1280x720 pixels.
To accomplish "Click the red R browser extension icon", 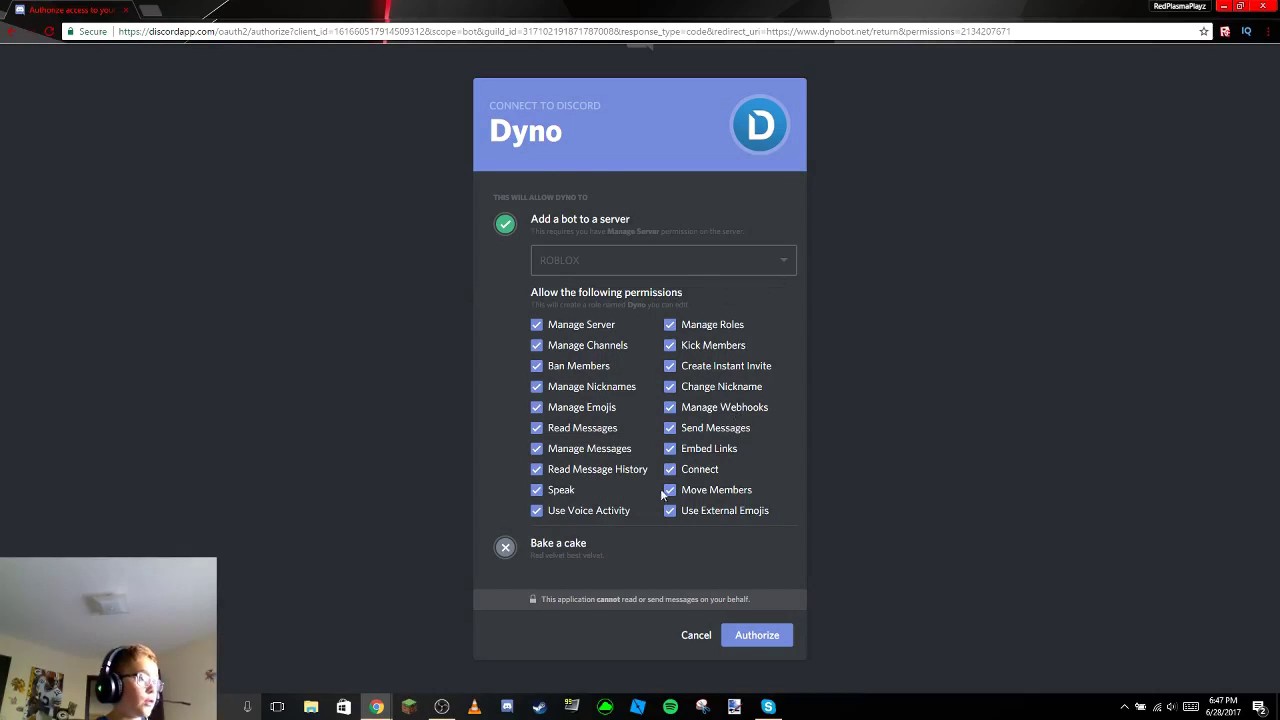I will [x=1225, y=32].
